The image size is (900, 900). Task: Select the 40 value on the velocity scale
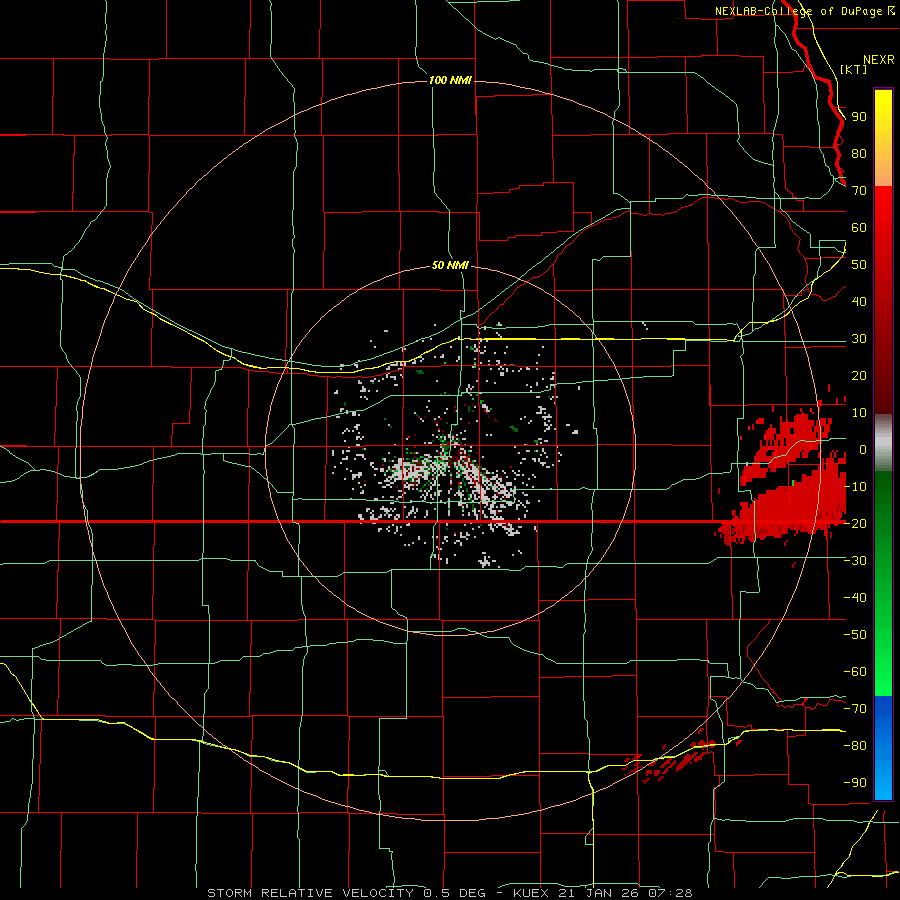point(859,302)
